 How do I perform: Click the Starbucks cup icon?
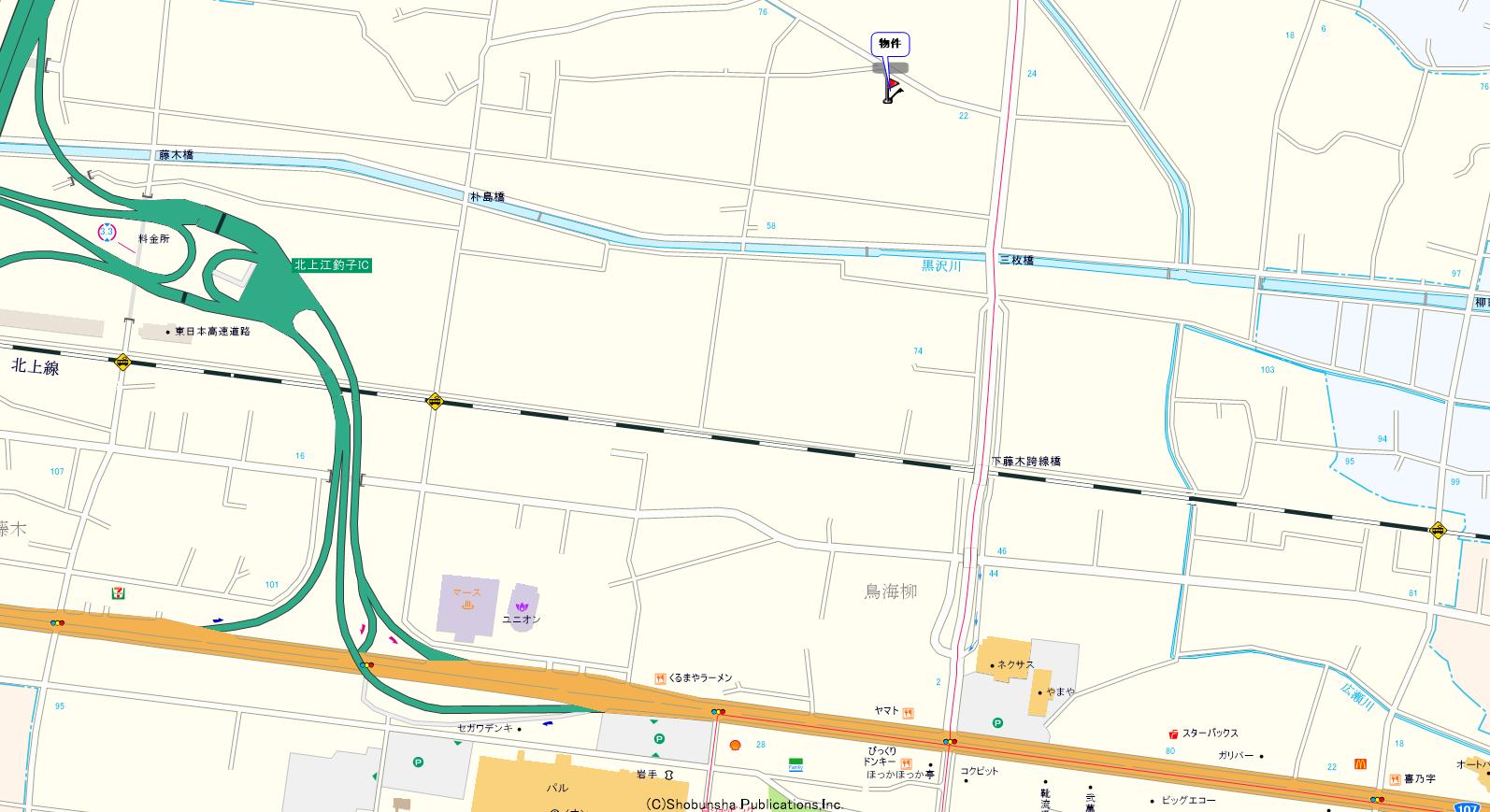[1173, 734]
